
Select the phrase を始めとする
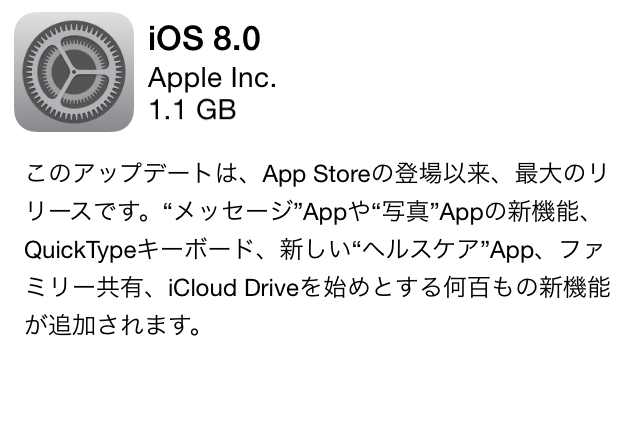371,287
